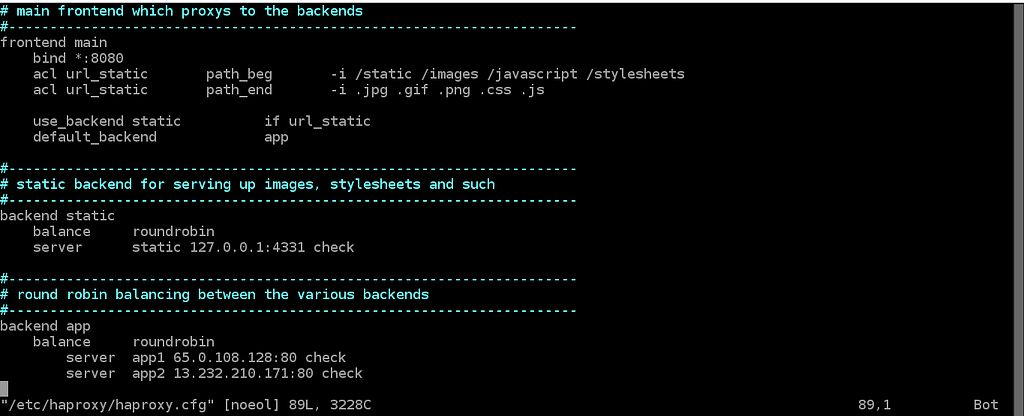The width and height of the screenshot is (1024, 416).
Task: Click 'use_backend static' directive
Action: pyautogui.click(x=106, y=121)
